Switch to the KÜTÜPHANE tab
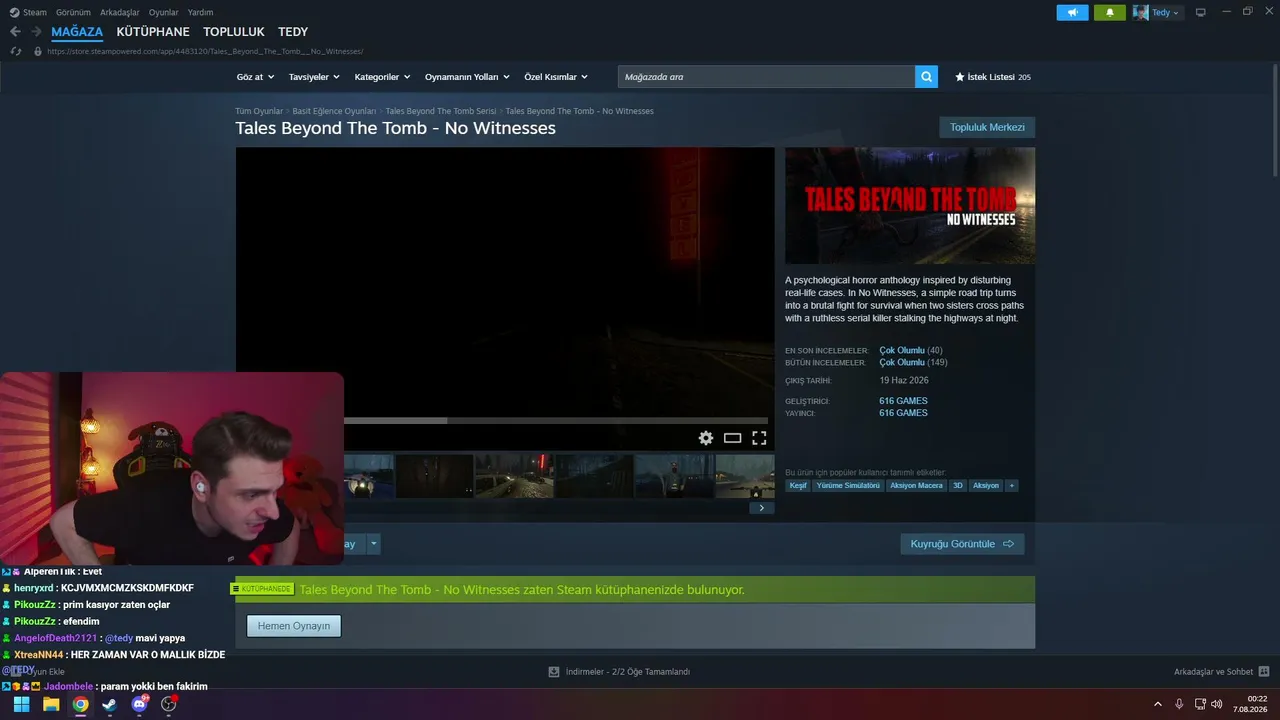 pos(153,32)
